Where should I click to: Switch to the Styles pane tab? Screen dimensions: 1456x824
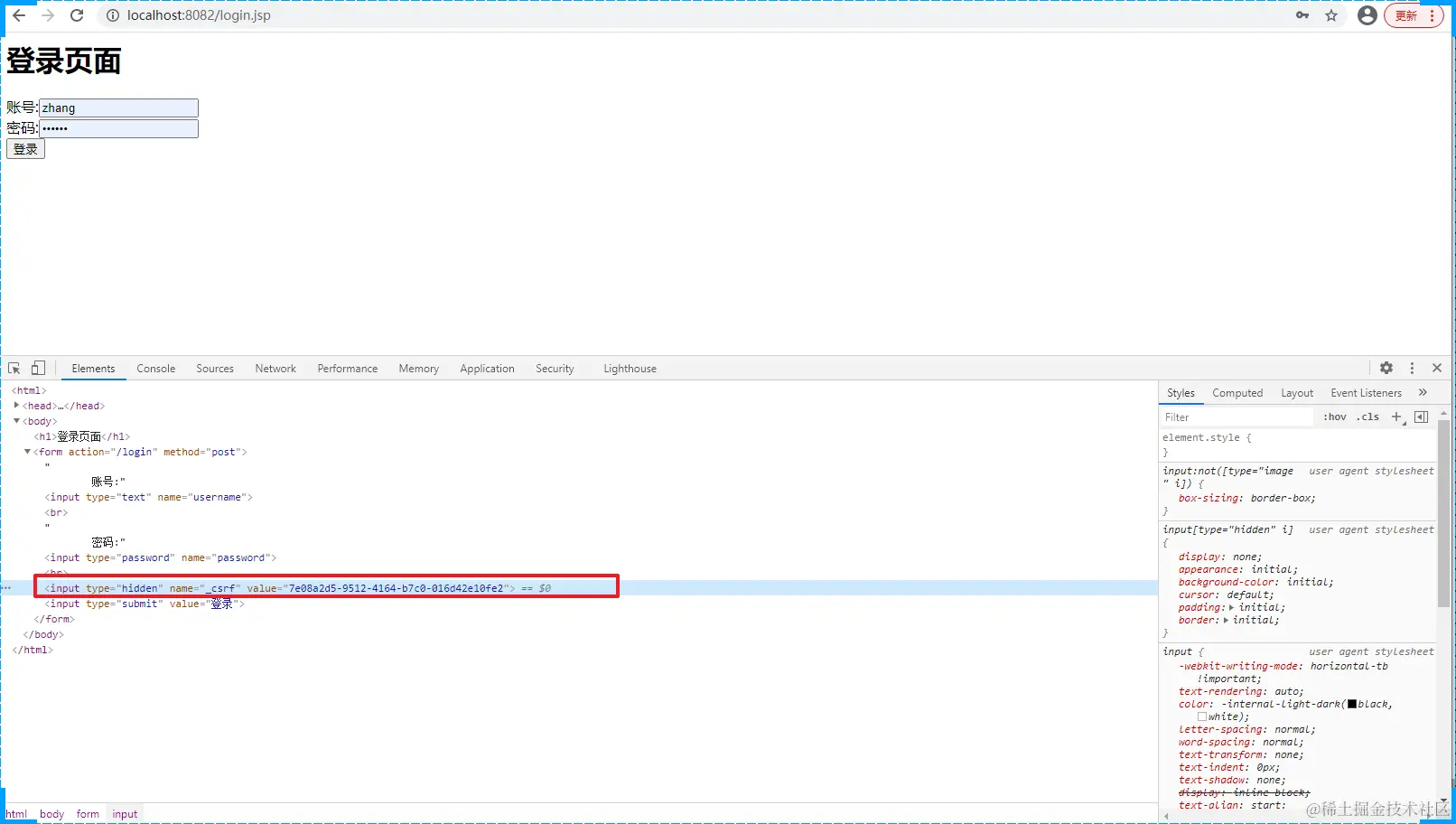1181,393
